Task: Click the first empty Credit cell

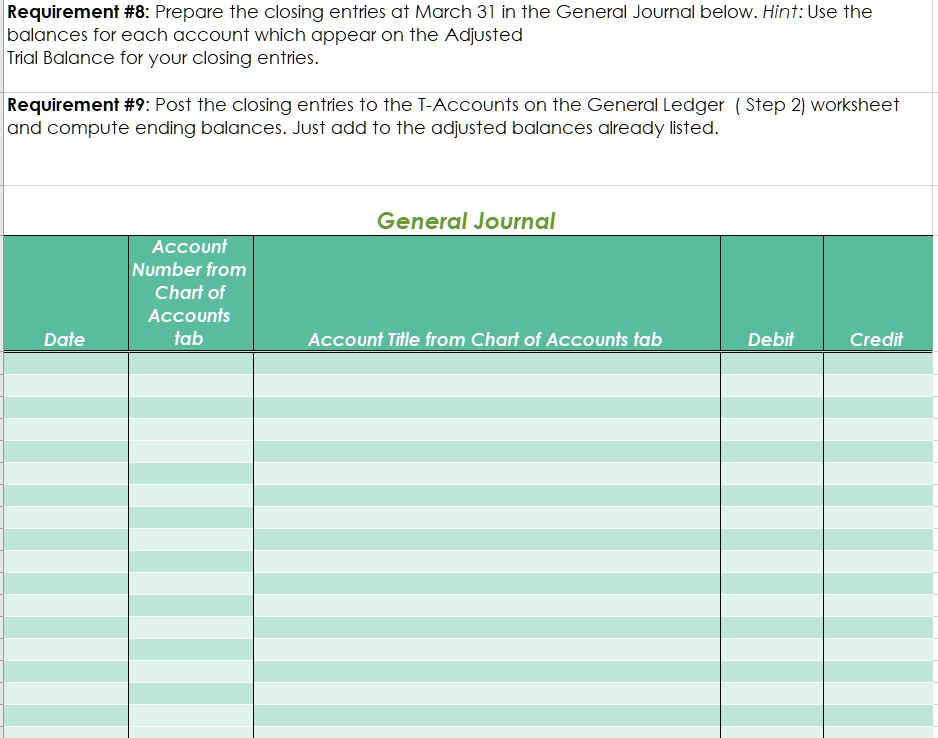Action: coord(879,362)
